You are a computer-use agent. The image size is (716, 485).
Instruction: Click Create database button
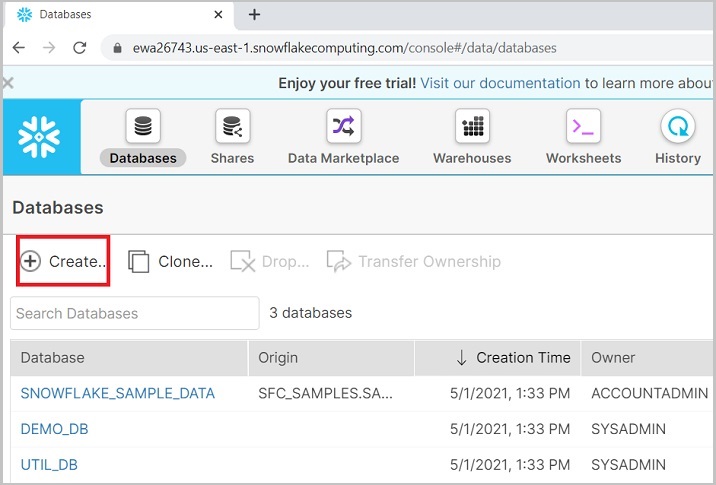pos(64,262)
